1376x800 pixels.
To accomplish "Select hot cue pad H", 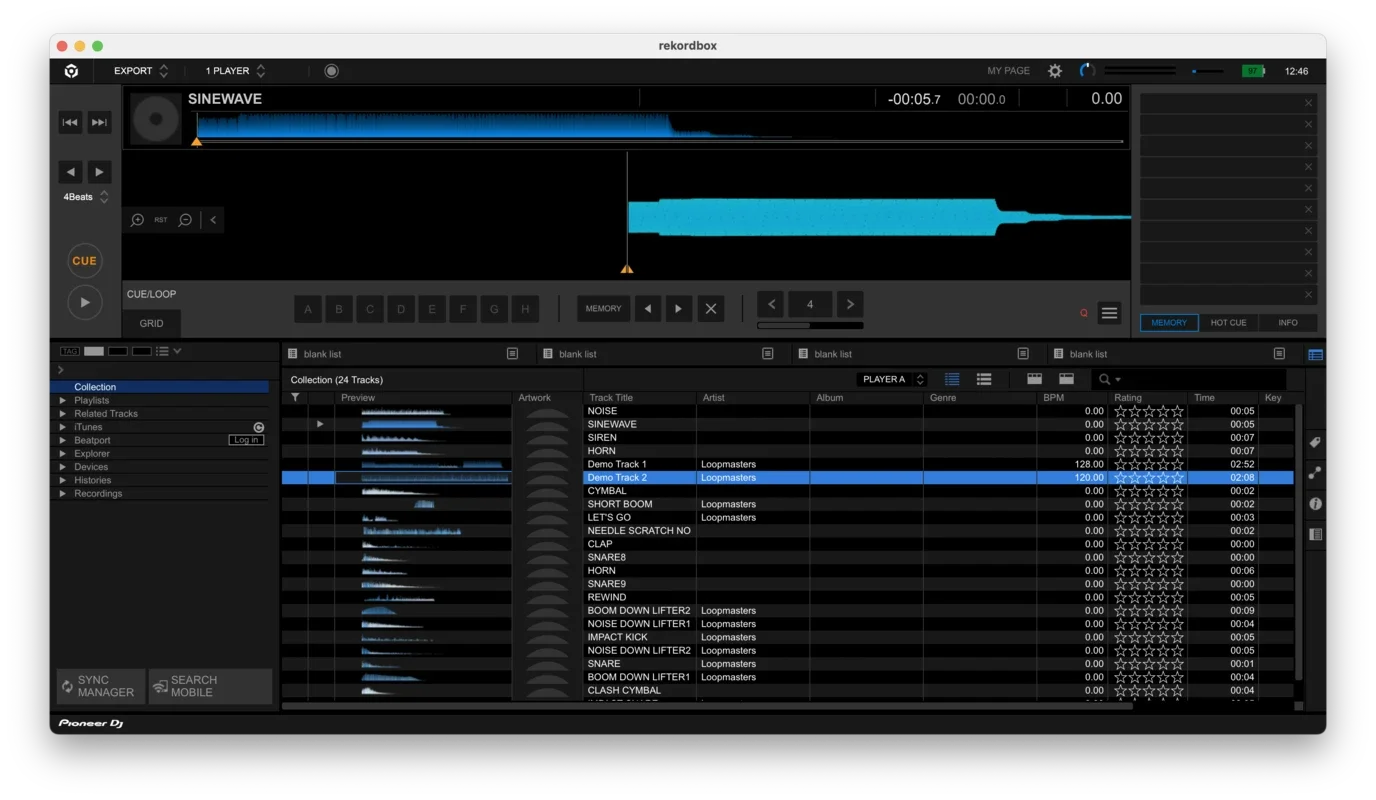I will tap(525, 309).
